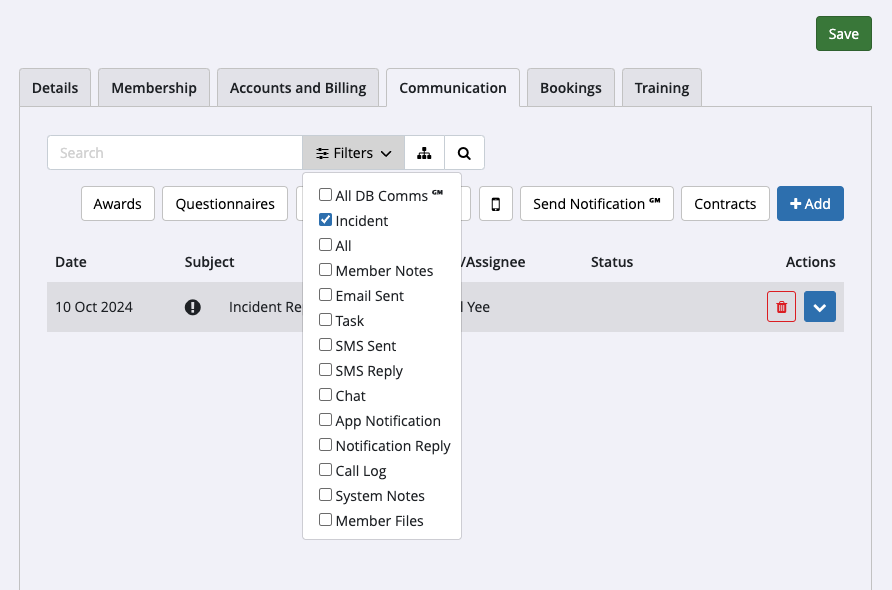Enable the Member Notes filter
This screenshot has height=590, width=892.
(x=325, y=270)
